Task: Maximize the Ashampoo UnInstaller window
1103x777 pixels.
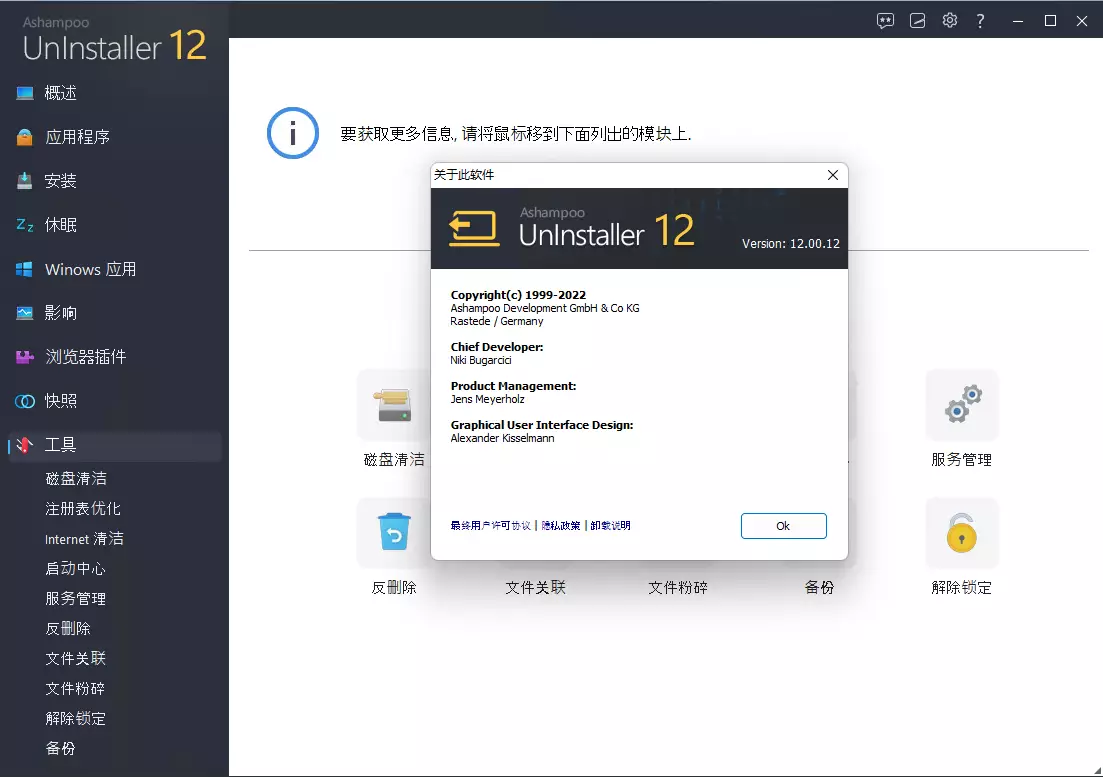Action: [1050, 21]
